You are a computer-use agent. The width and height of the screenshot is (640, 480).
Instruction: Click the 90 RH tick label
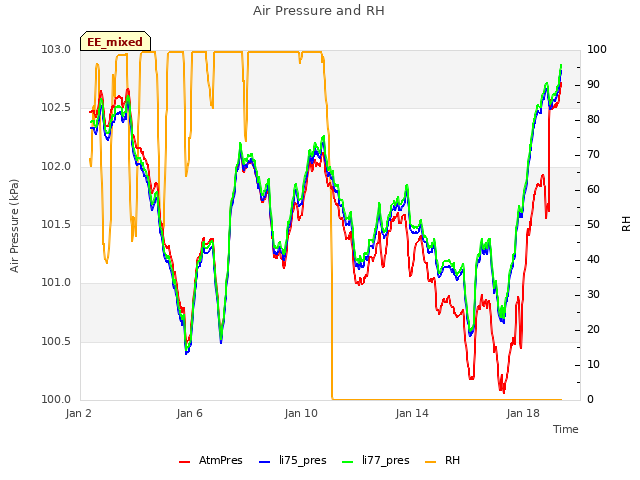593,84
